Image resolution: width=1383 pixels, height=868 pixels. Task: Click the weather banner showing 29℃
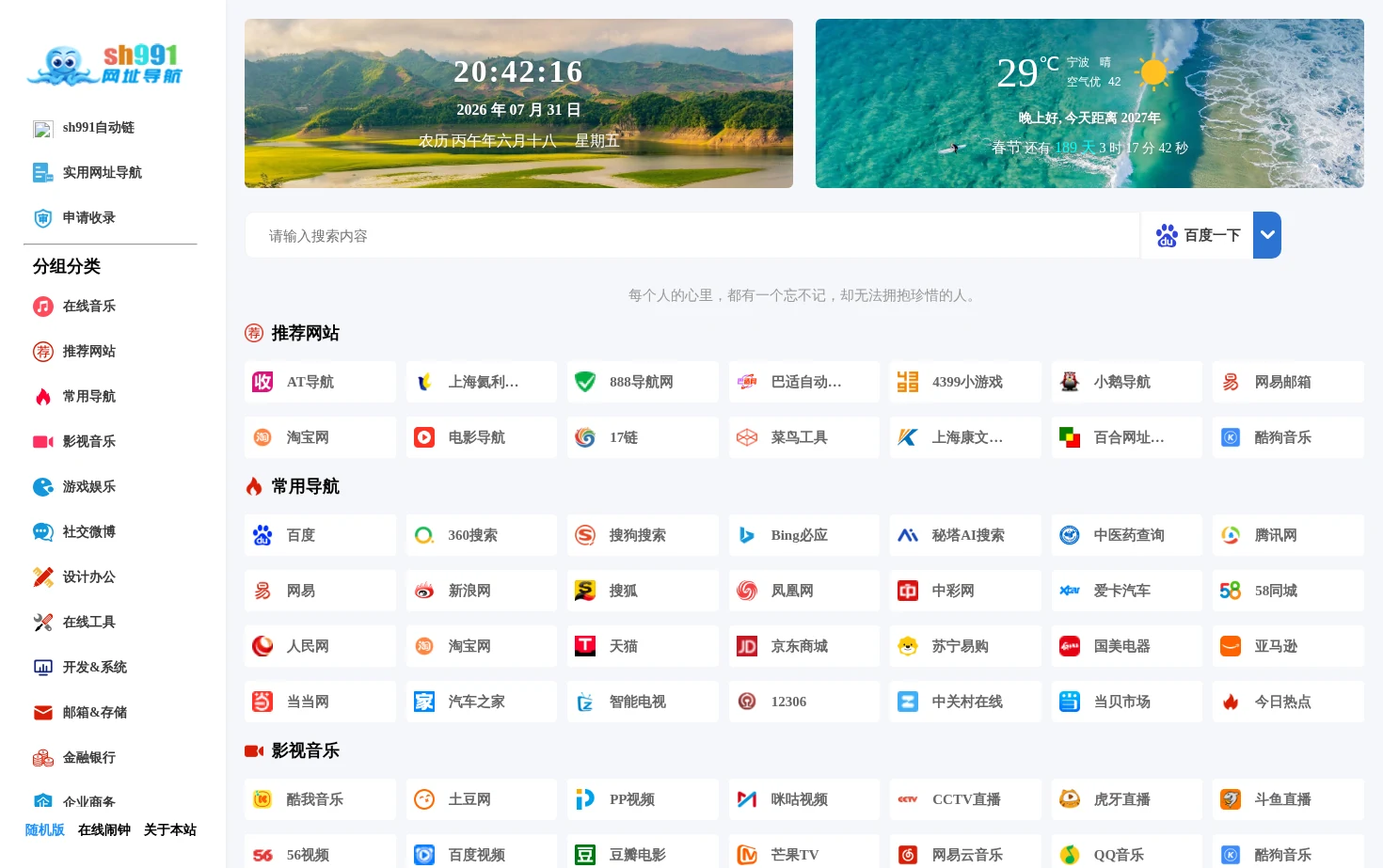point(1089,103)
